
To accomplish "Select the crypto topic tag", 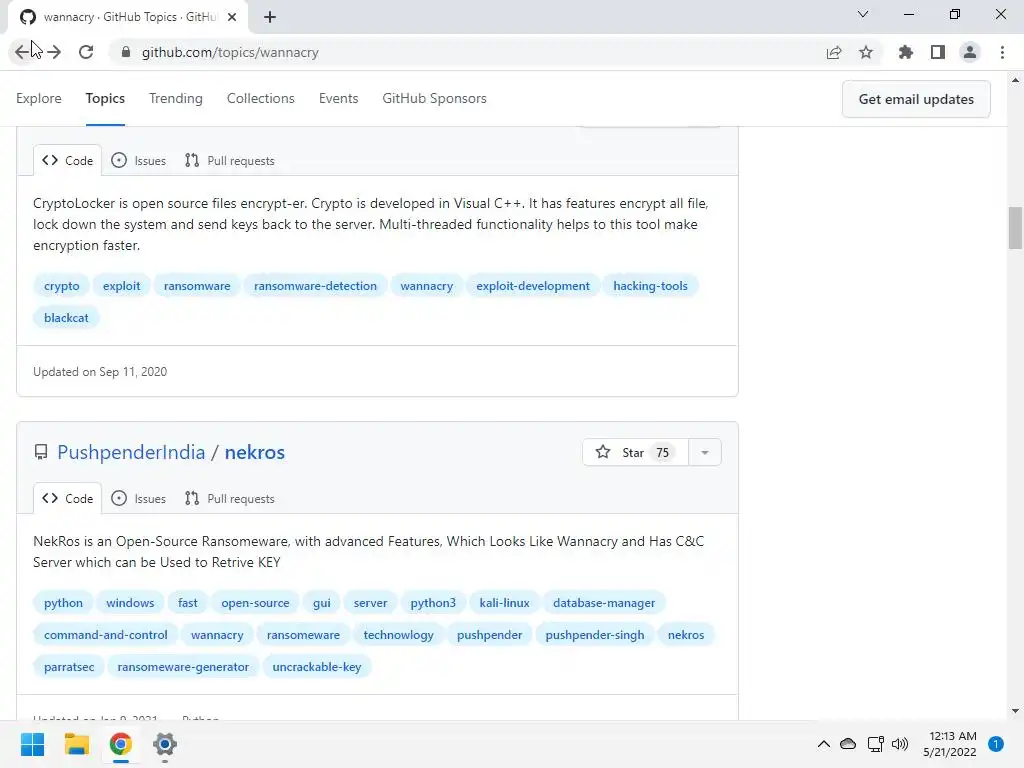I will tap(61, 286).
